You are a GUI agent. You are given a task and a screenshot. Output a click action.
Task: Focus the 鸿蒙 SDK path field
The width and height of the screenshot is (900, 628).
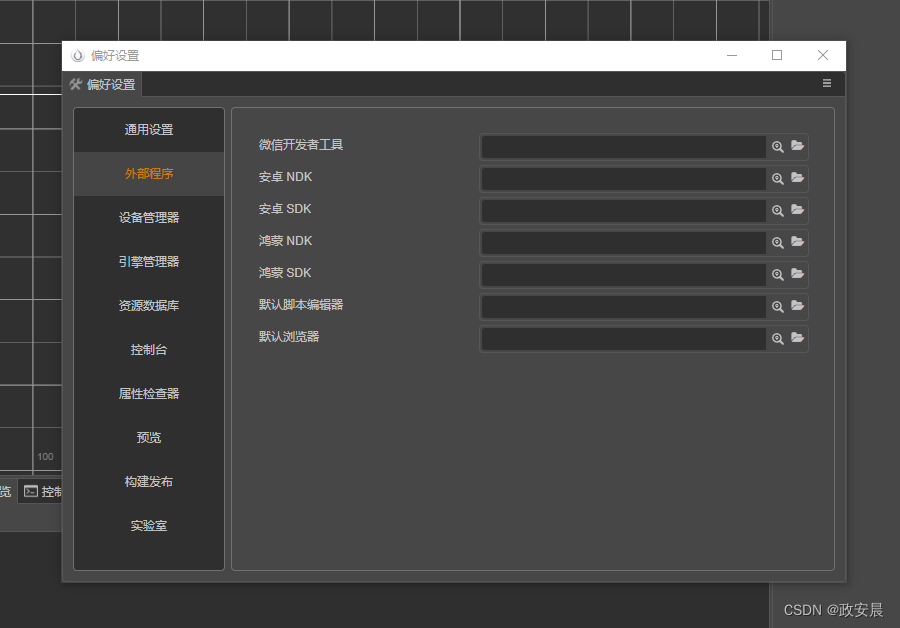click(623, 274)
